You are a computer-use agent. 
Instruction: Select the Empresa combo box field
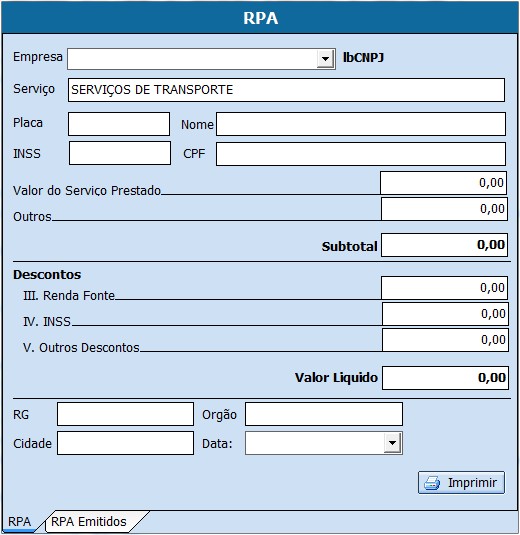(201, 59)
